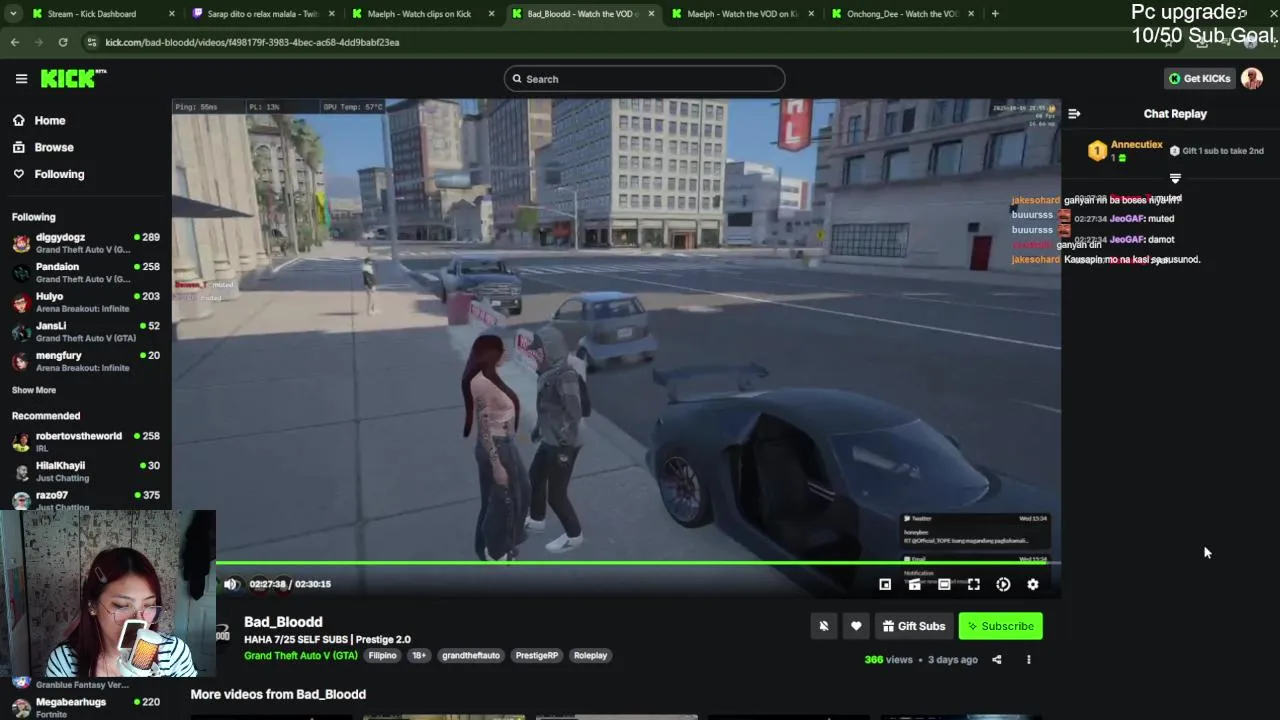
Task: Open the Bad_Bloodd channel name link
Action: (283, 622)
